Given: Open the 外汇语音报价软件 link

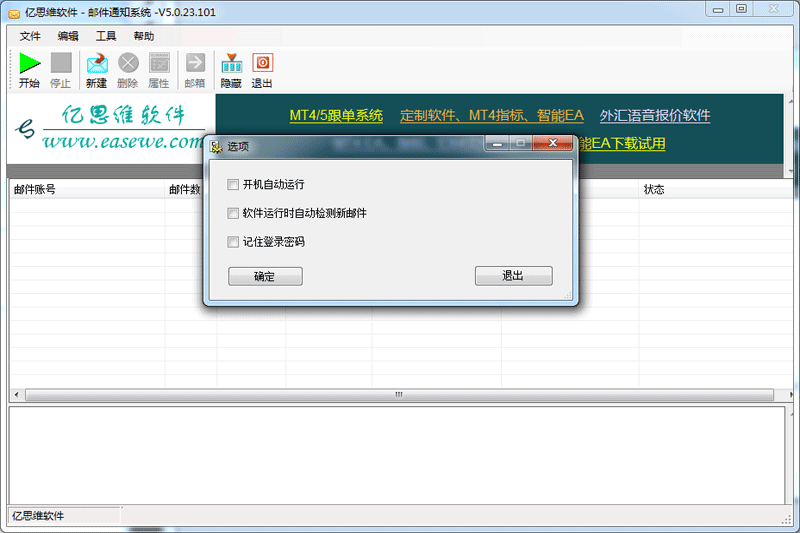Looking at the screenshot, I should click(x=655, y=115).
